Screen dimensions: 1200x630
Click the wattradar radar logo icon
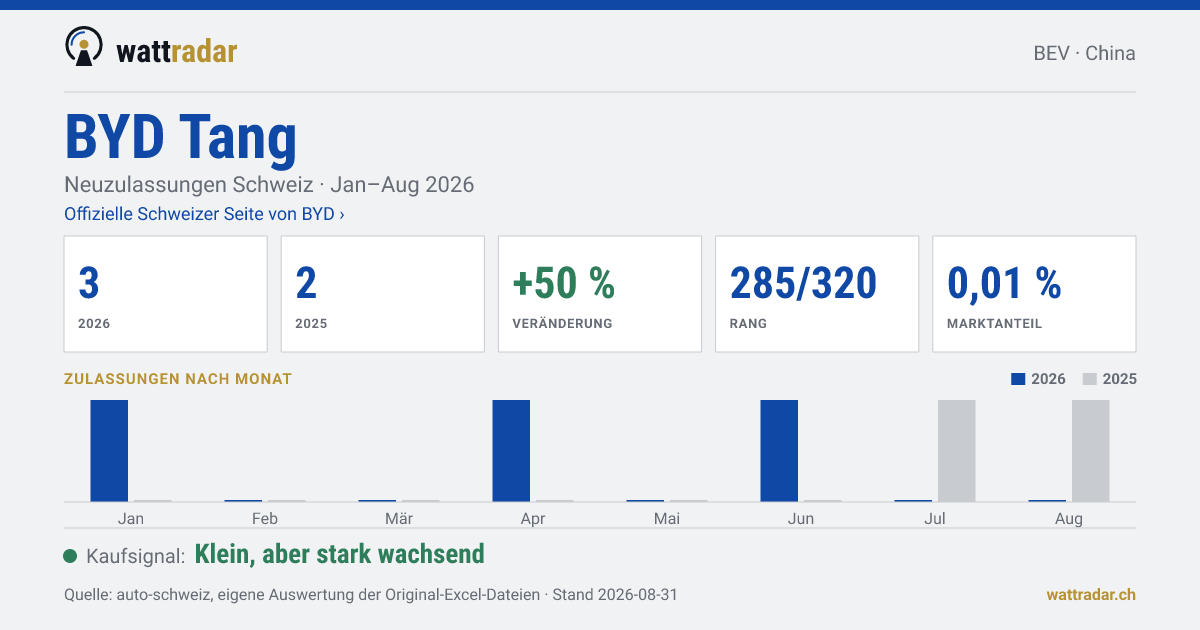[84, 47]
